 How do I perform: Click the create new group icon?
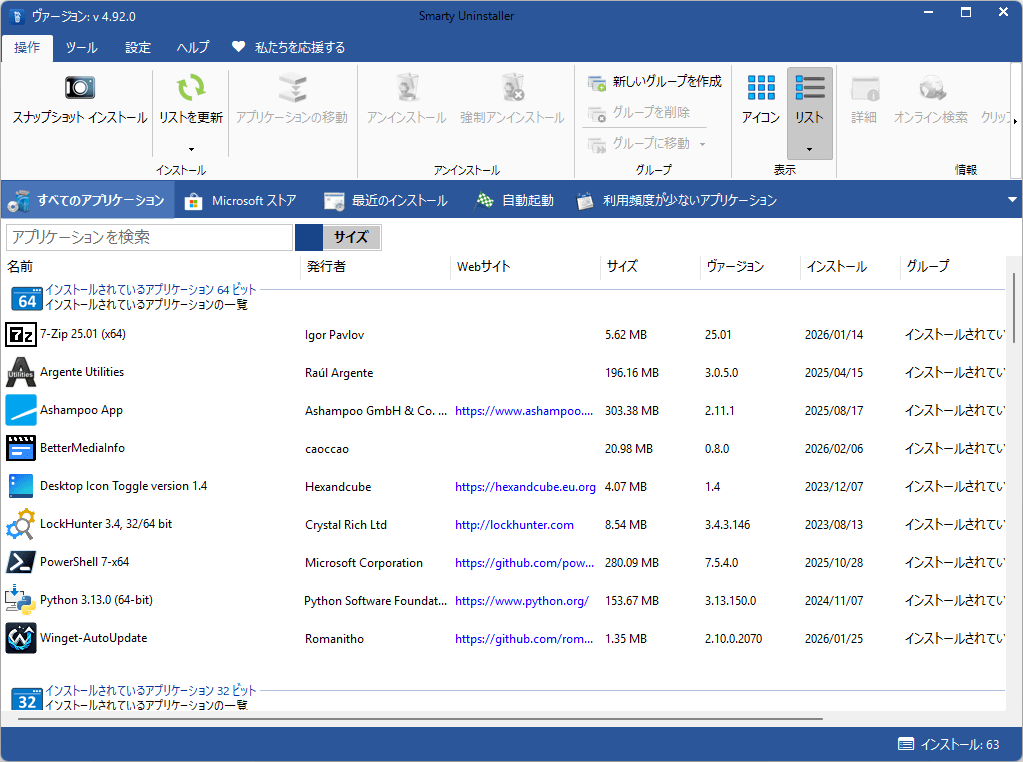(597, 81)
